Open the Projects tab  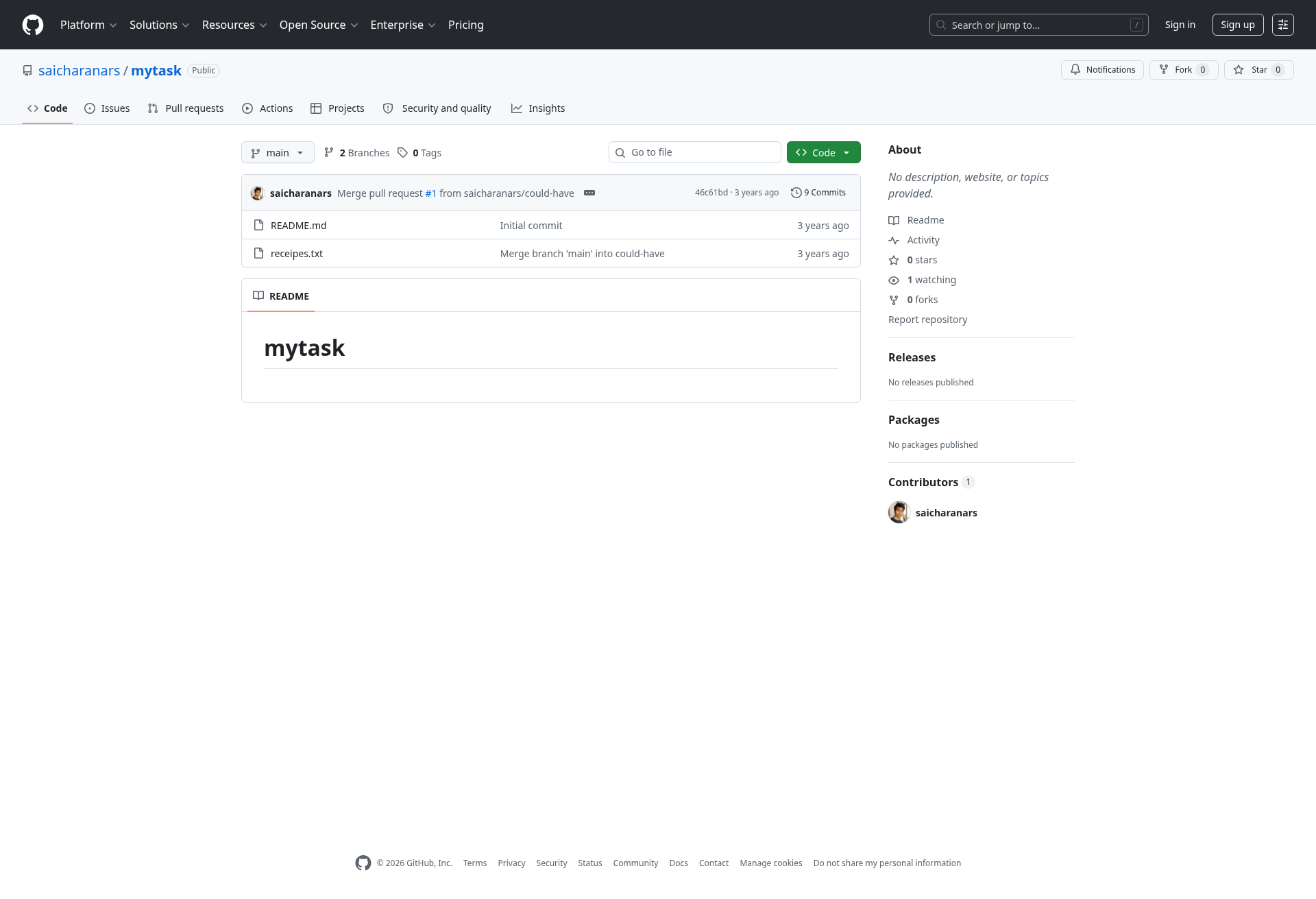pos(337,108)
